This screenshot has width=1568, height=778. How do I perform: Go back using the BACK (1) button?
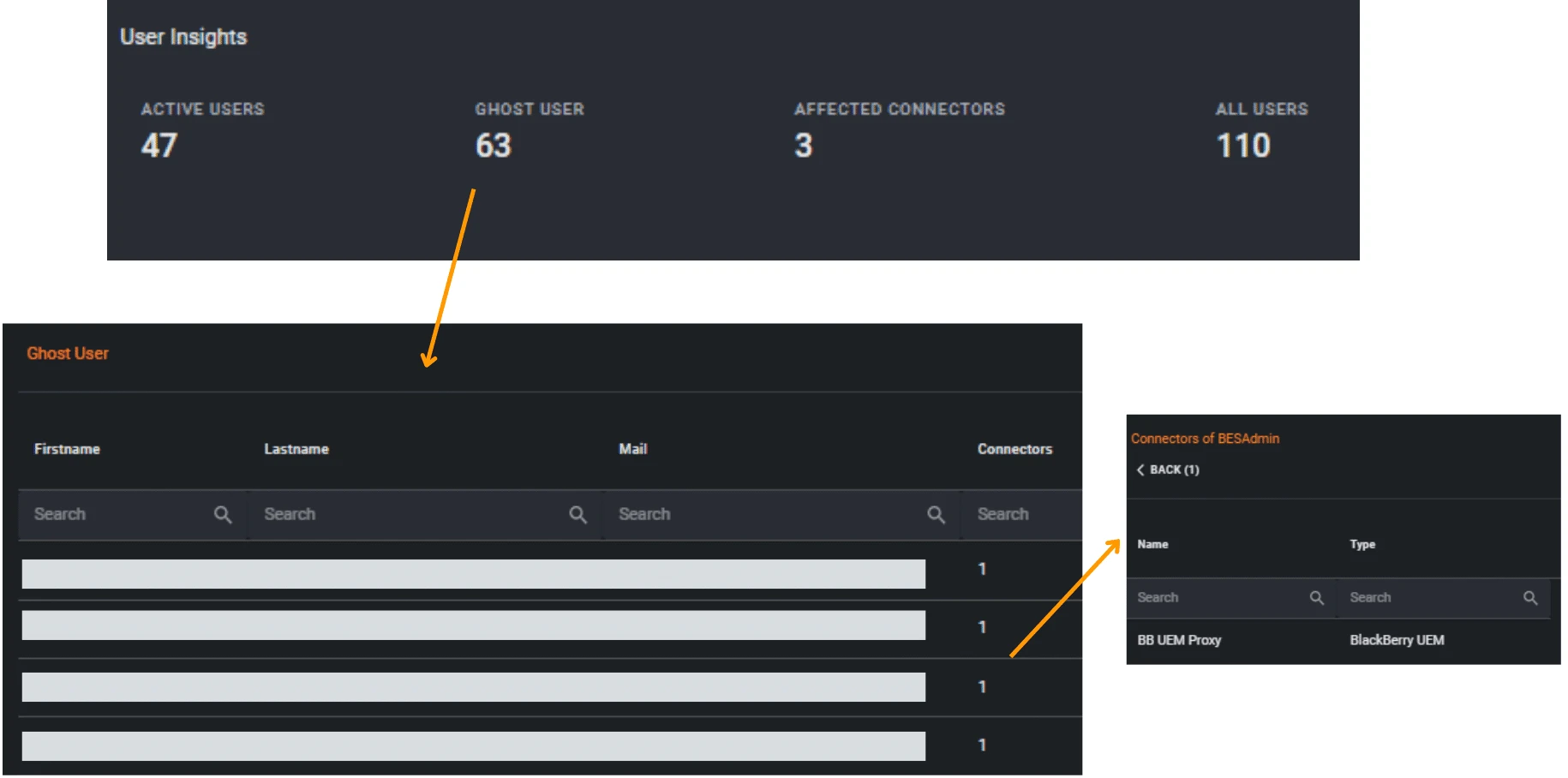pyautogui.click(x=1168, y=470)
